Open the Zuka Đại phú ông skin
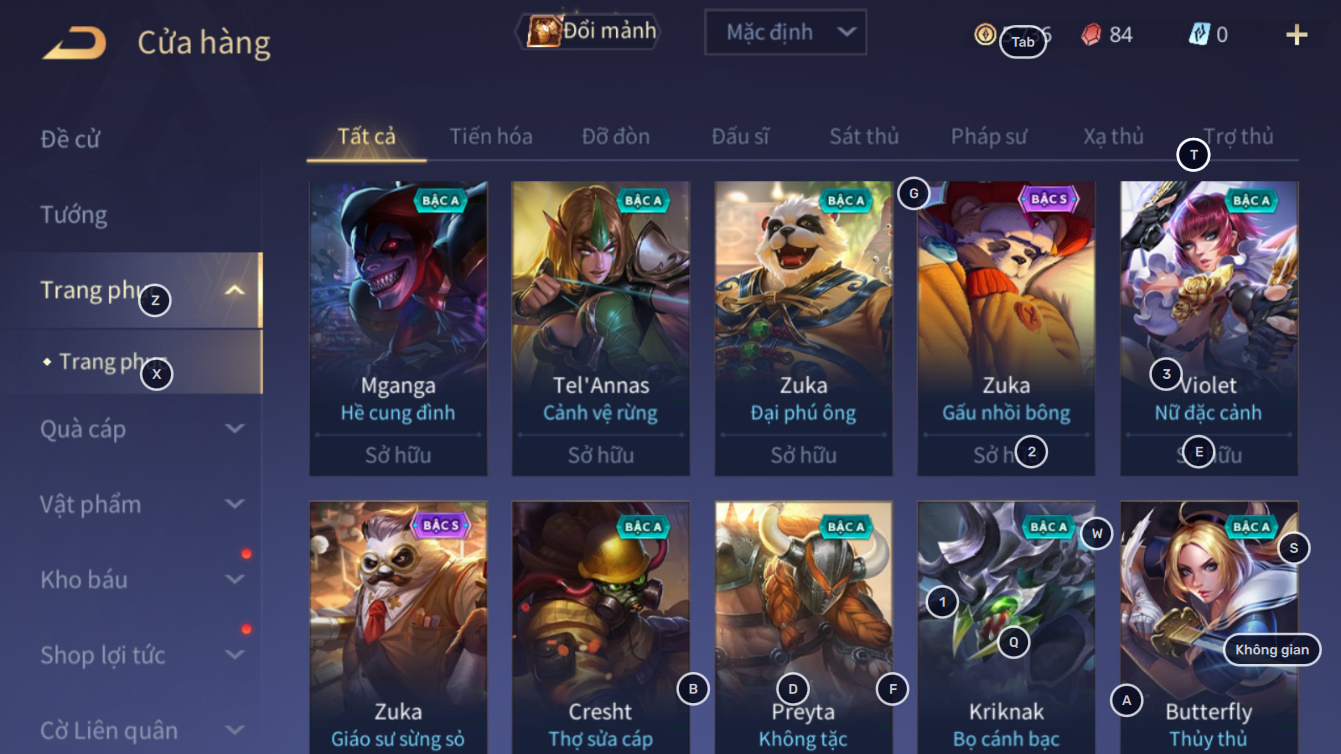Screen dimensions: 1341x754 point(803,328)
